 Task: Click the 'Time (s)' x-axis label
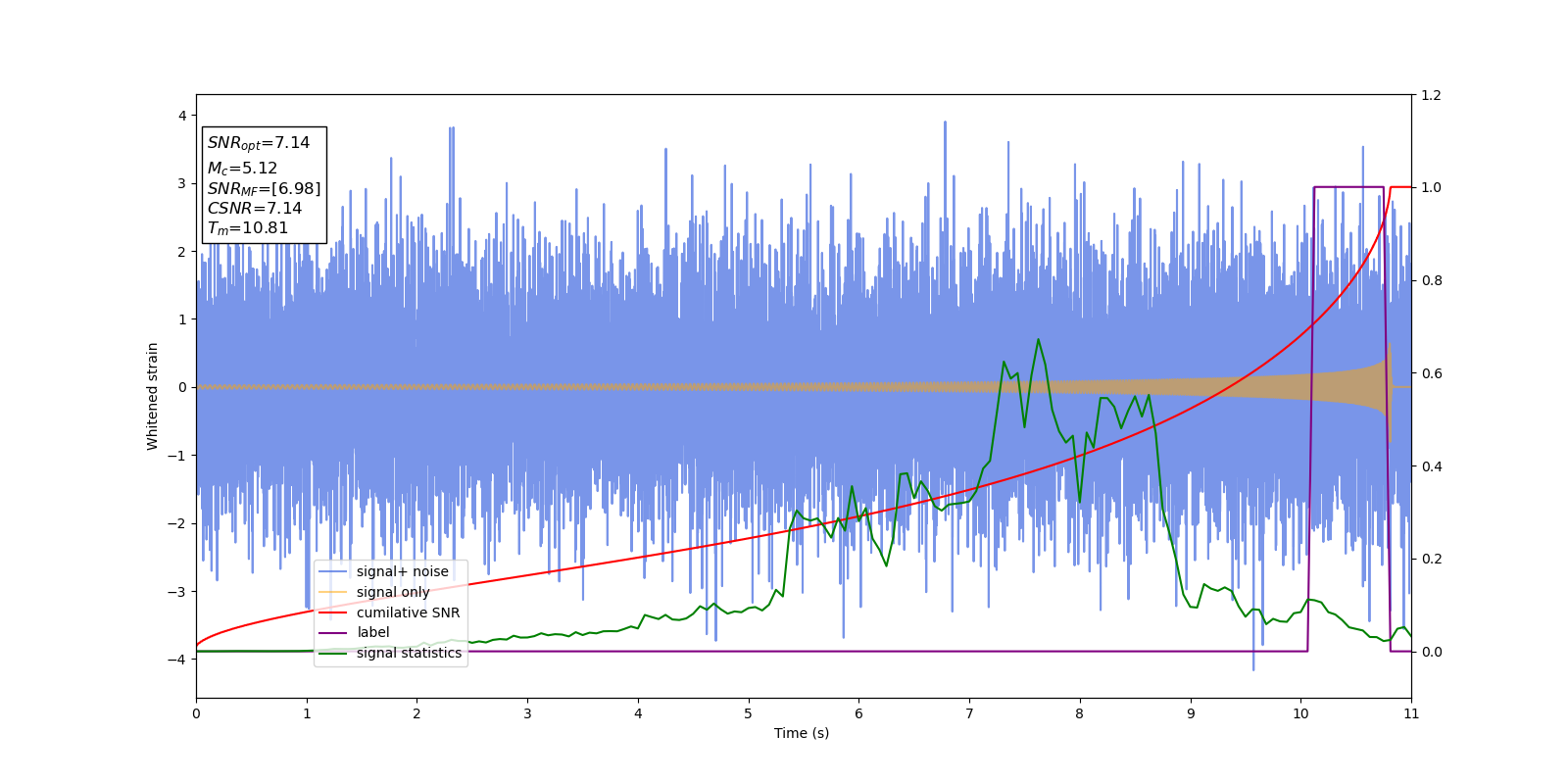802,733
